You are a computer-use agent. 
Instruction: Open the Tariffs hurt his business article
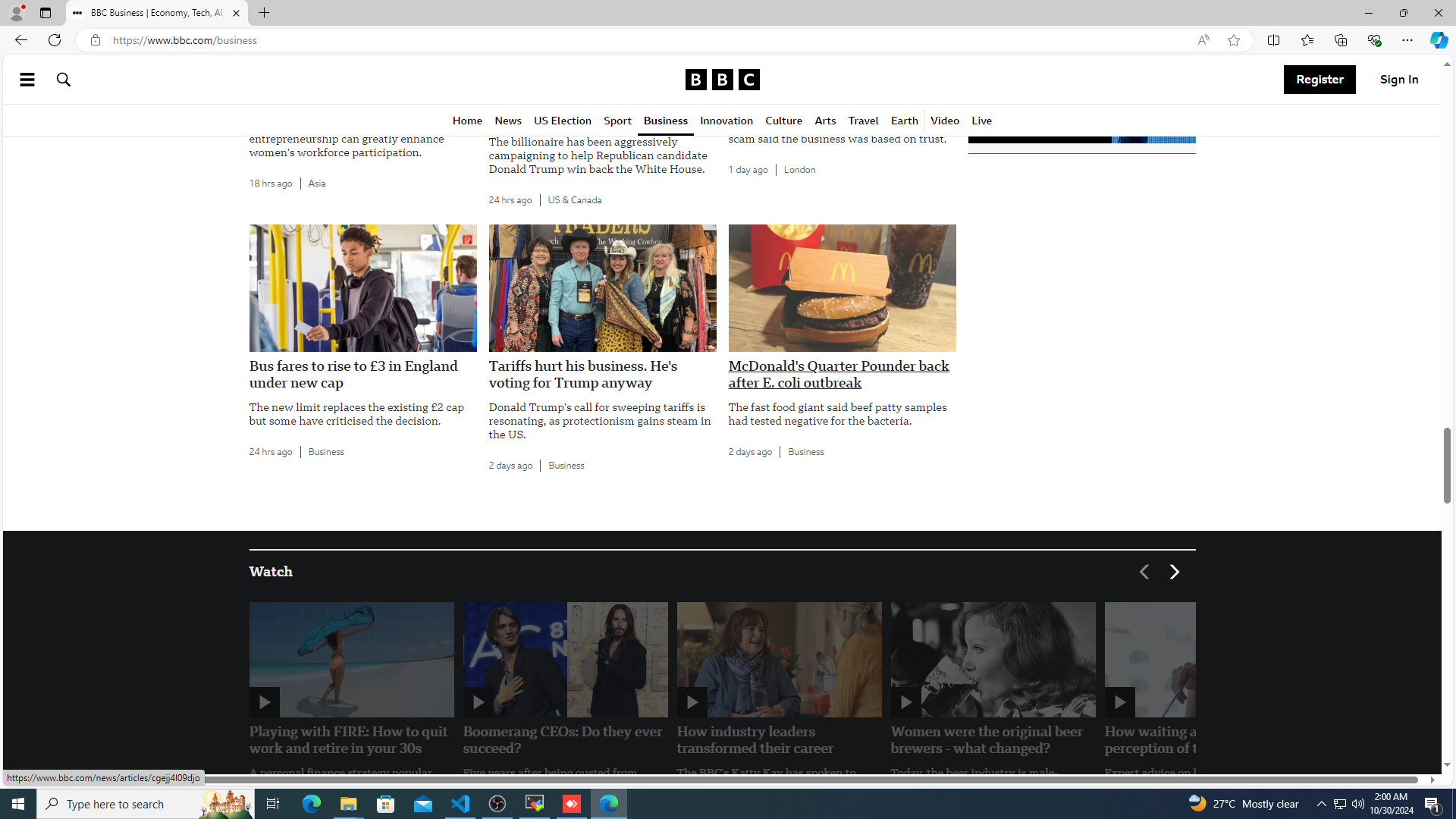[x=583, y=375]
